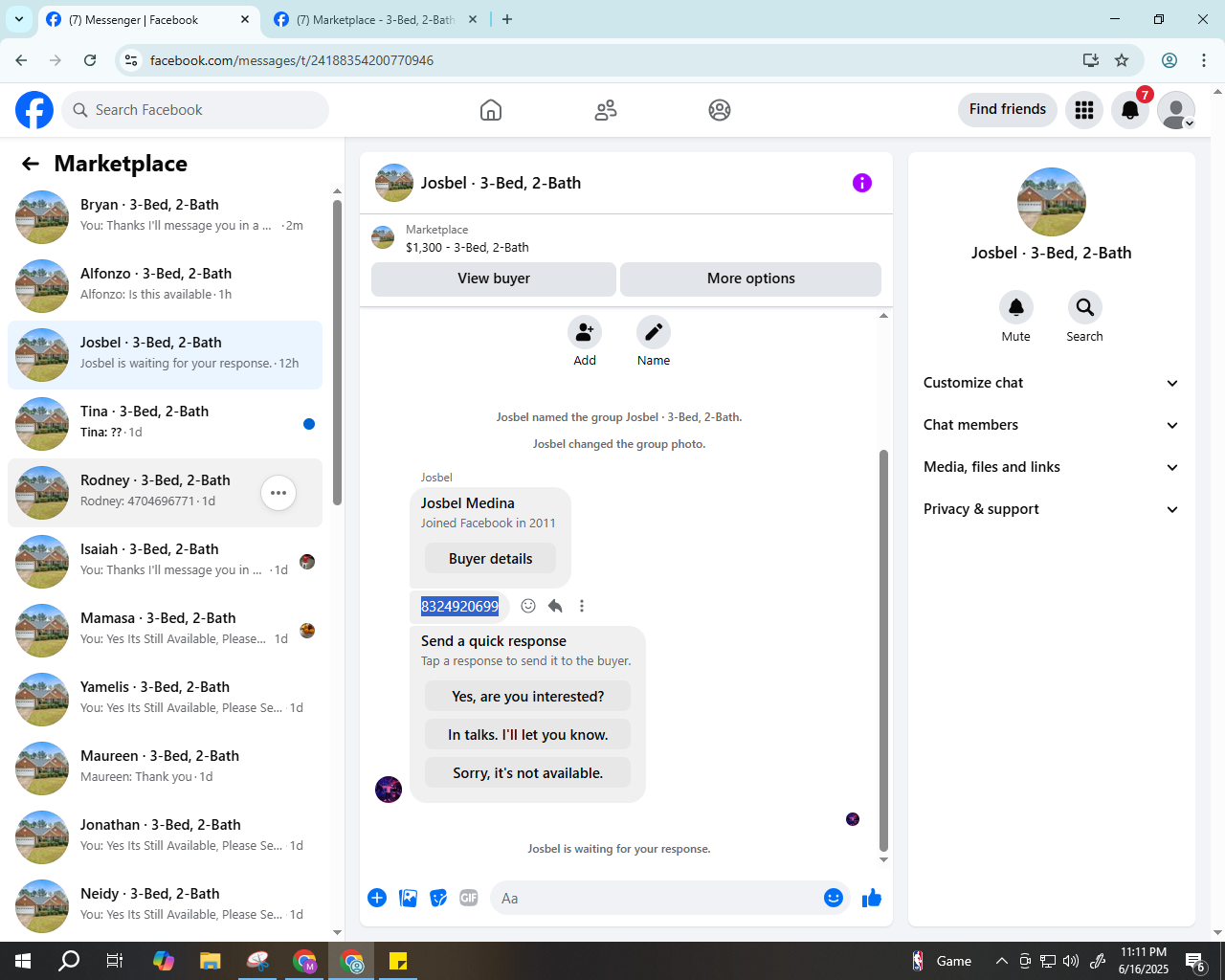Go to the Home feed icon
1225x980 pixels.
pos(491,110)
